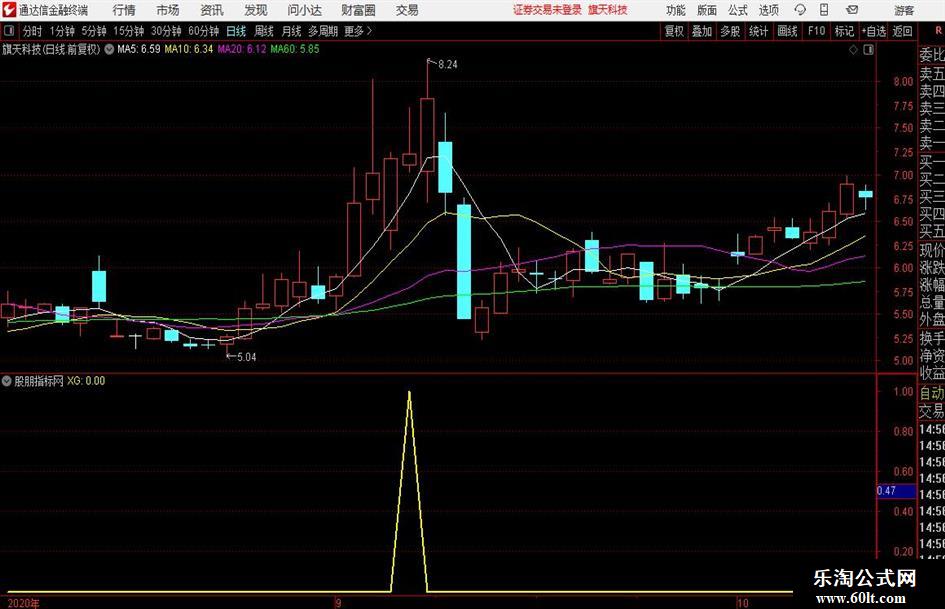Switch to 周线 weekly period
Viewport: 945px width, 609px height.
[x=264, y=31]
